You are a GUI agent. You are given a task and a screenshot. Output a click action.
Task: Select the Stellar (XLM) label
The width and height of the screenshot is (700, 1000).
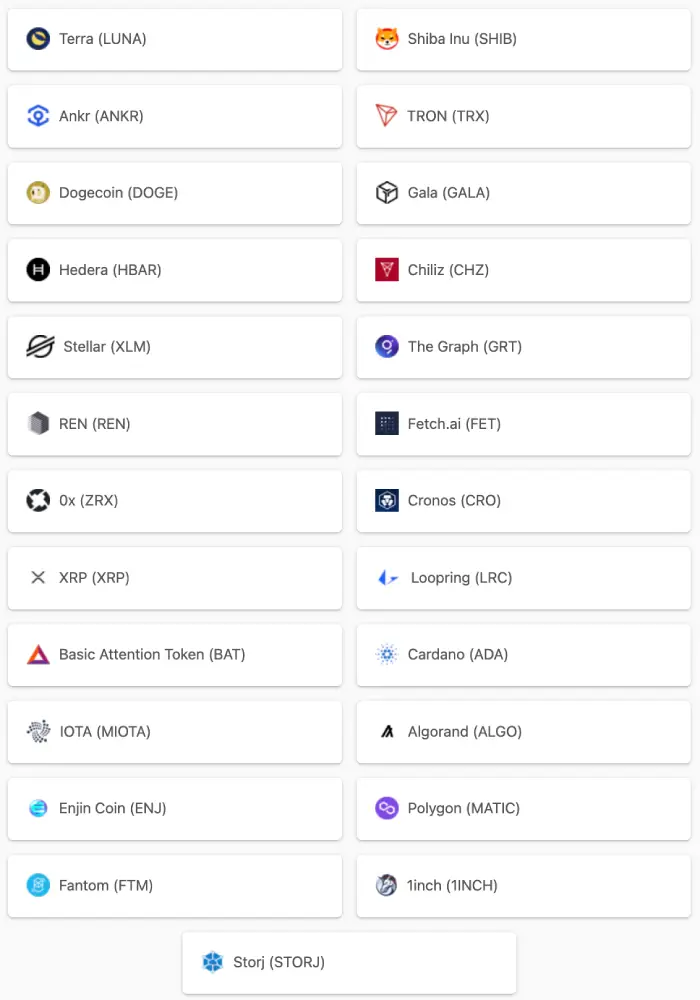107,346
